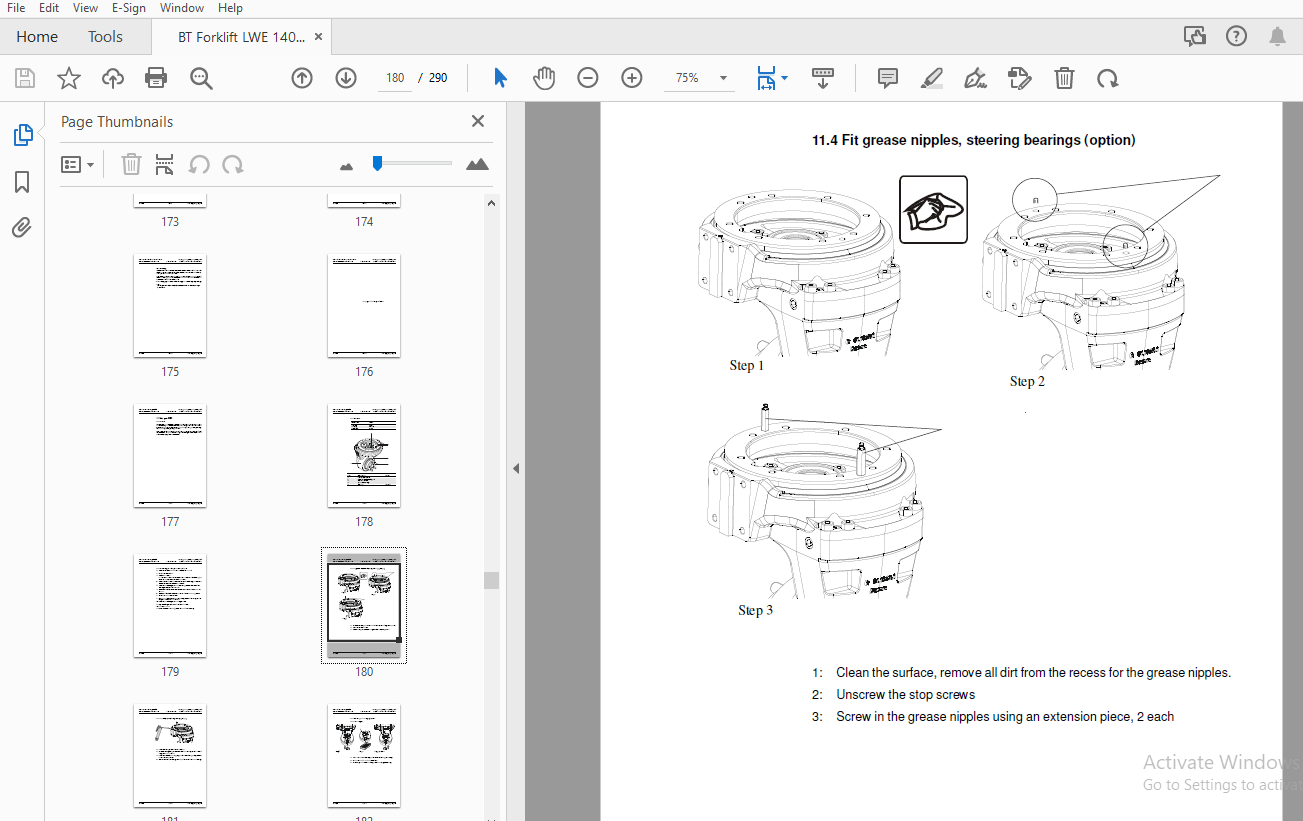Select page 176 thumbnail
The image size is (1303, 821).
tap(364, 306)
